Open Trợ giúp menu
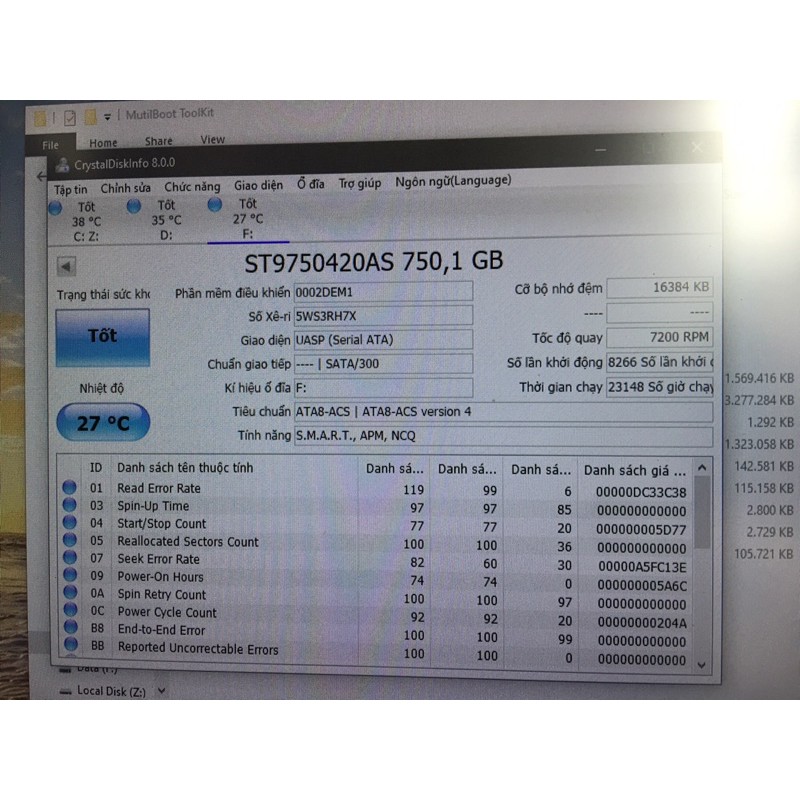The width and height of the screenshot is (800, 800). tap(360, 183)
